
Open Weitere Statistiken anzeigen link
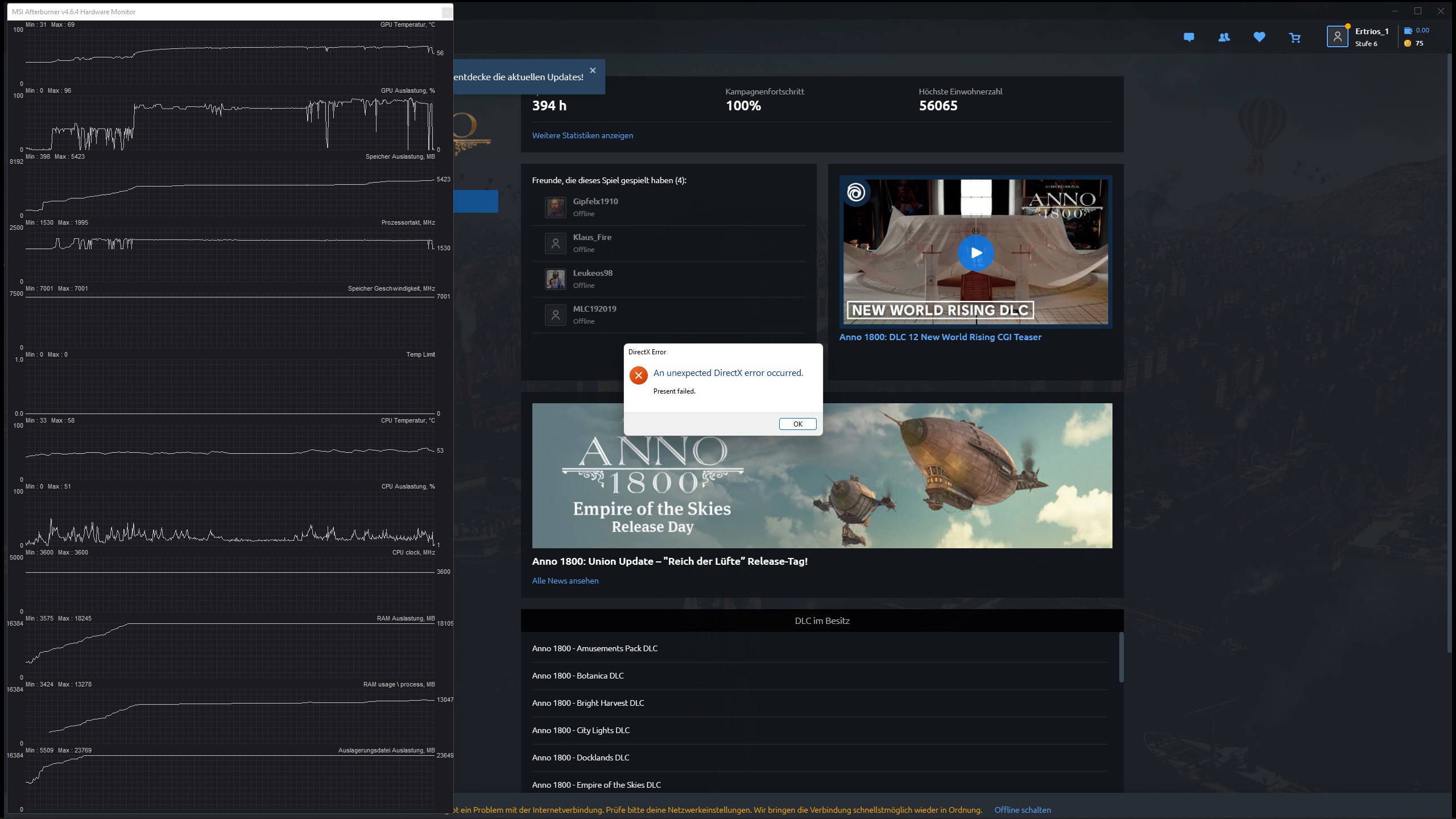tap(582, 135)
